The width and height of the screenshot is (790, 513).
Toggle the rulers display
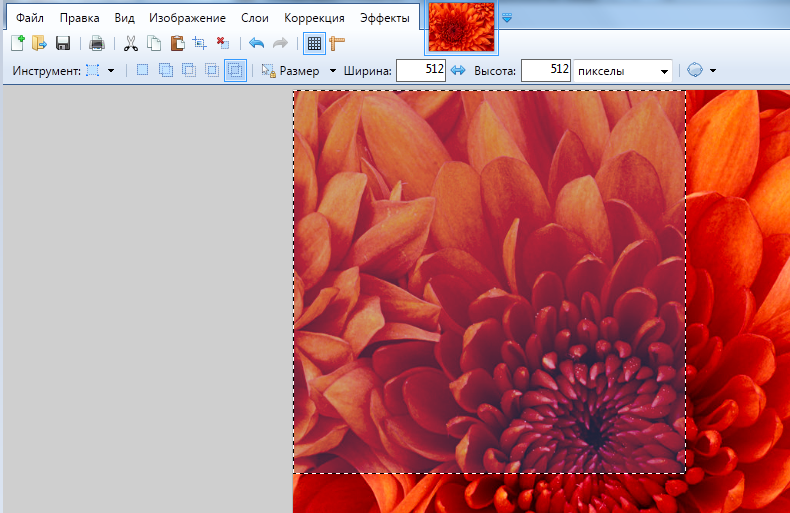pyautogui.click(x=337, y=43)
